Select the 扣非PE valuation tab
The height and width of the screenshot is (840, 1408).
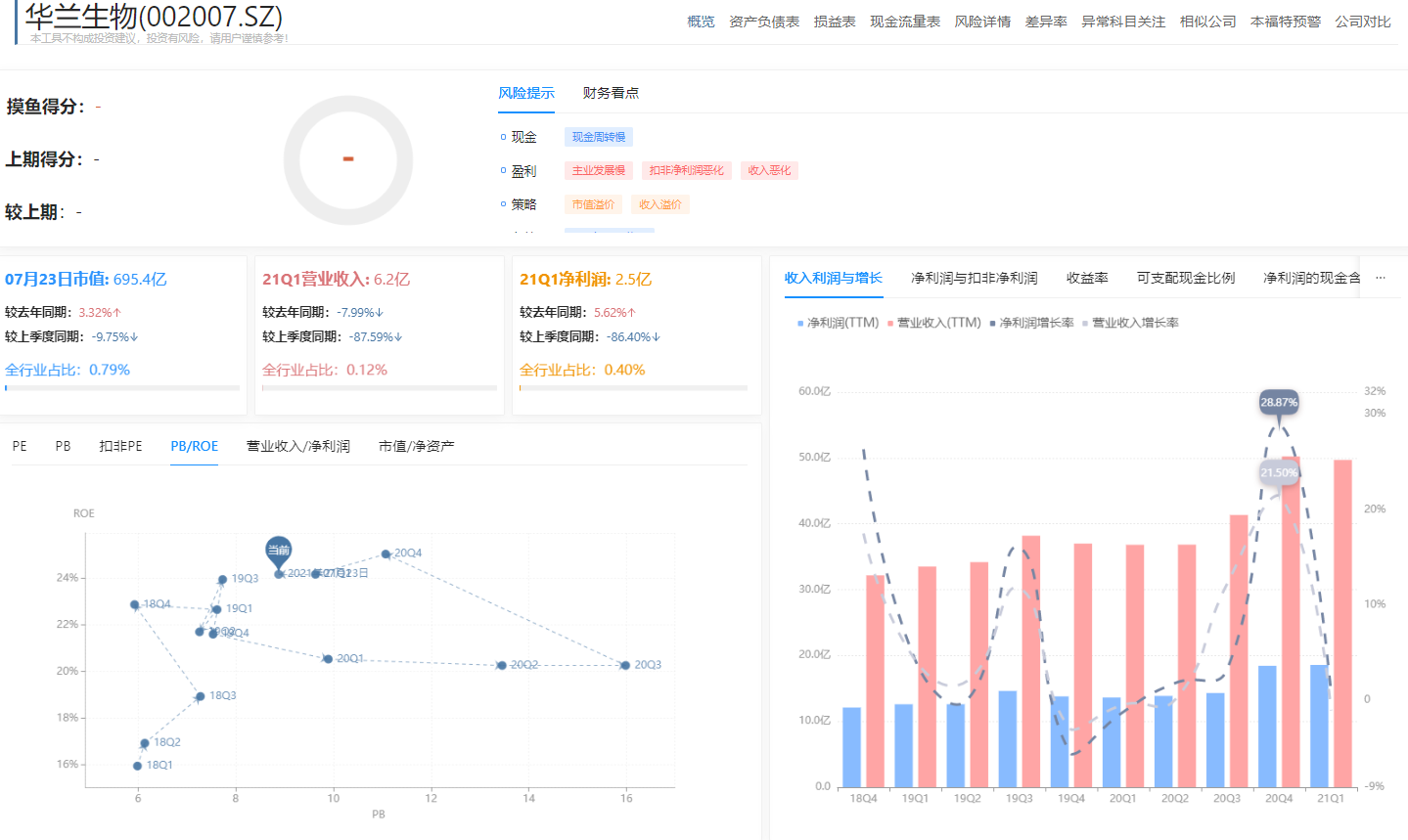pos(120,446)
